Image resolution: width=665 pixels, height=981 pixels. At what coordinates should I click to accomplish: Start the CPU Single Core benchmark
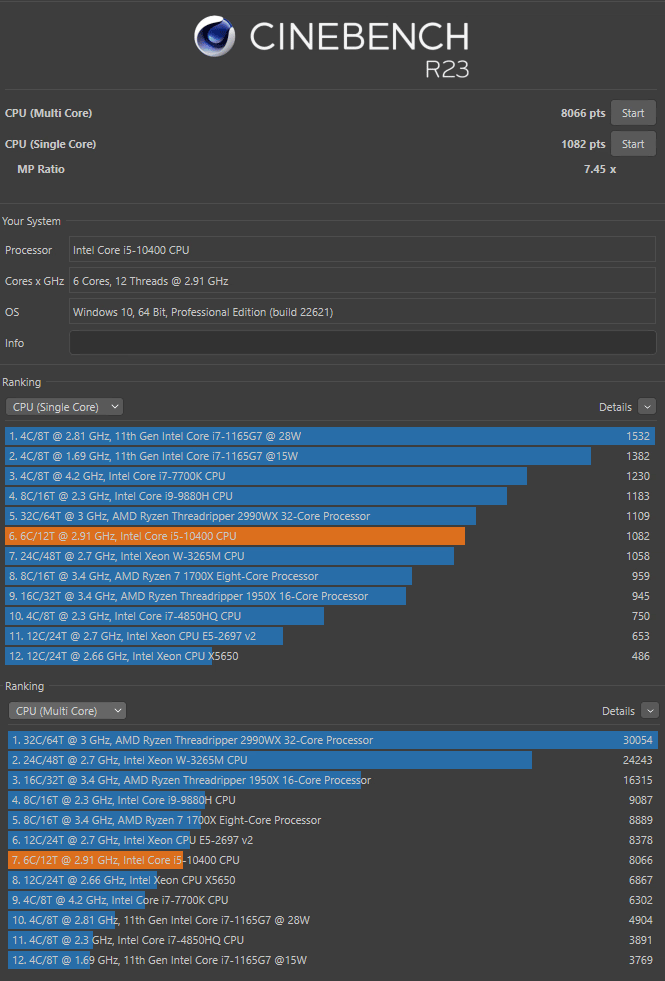[633, 144]
